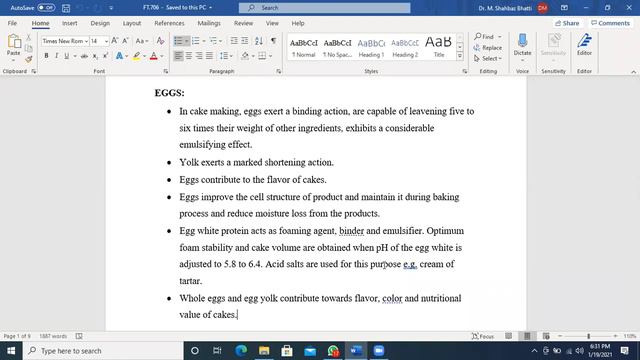Apply Title style
Viewport: 640px width, 360px height.
coord(439,47)
